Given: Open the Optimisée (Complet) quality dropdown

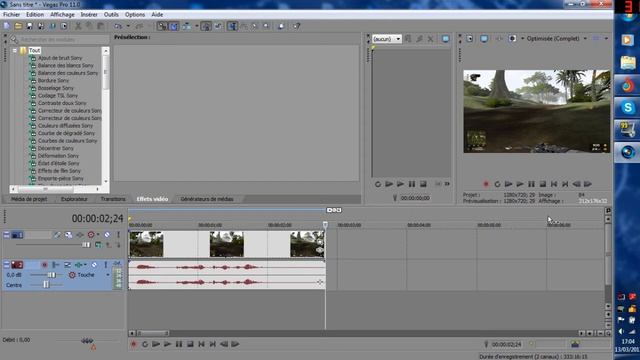Looking at the screenshot, I should (x=585, y=39).
